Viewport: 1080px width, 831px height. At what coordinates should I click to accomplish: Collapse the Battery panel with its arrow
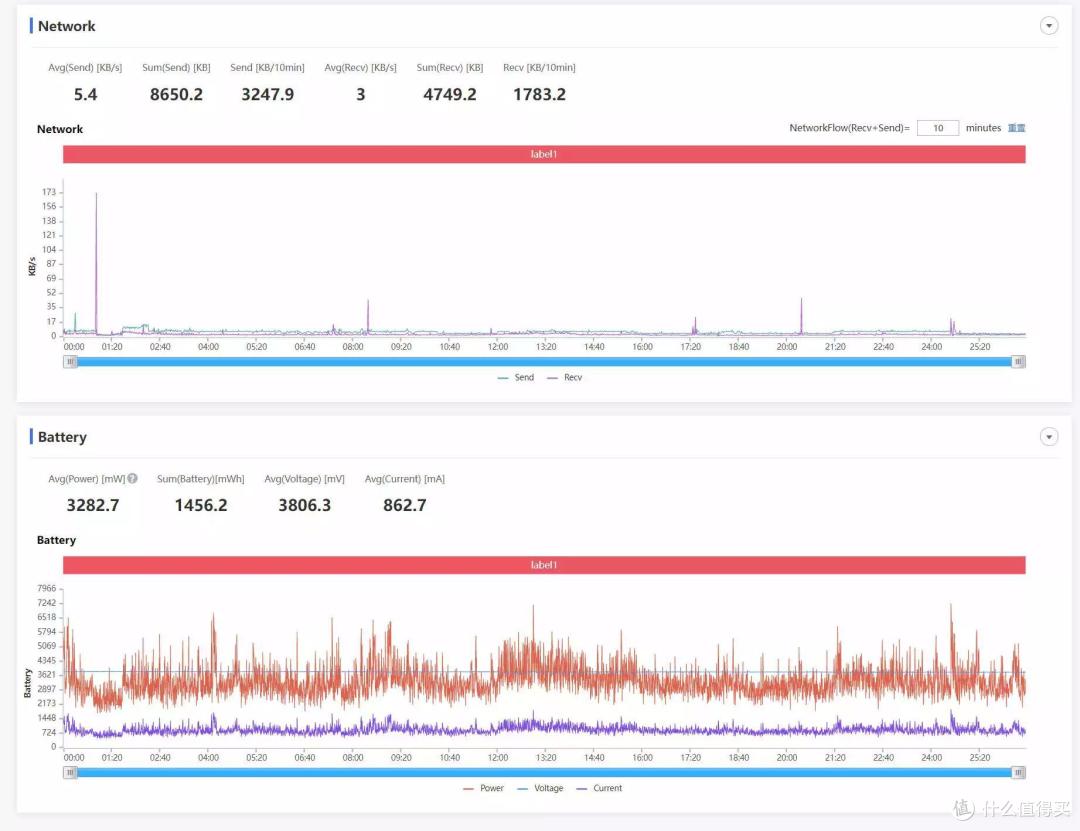point(1048,437)
